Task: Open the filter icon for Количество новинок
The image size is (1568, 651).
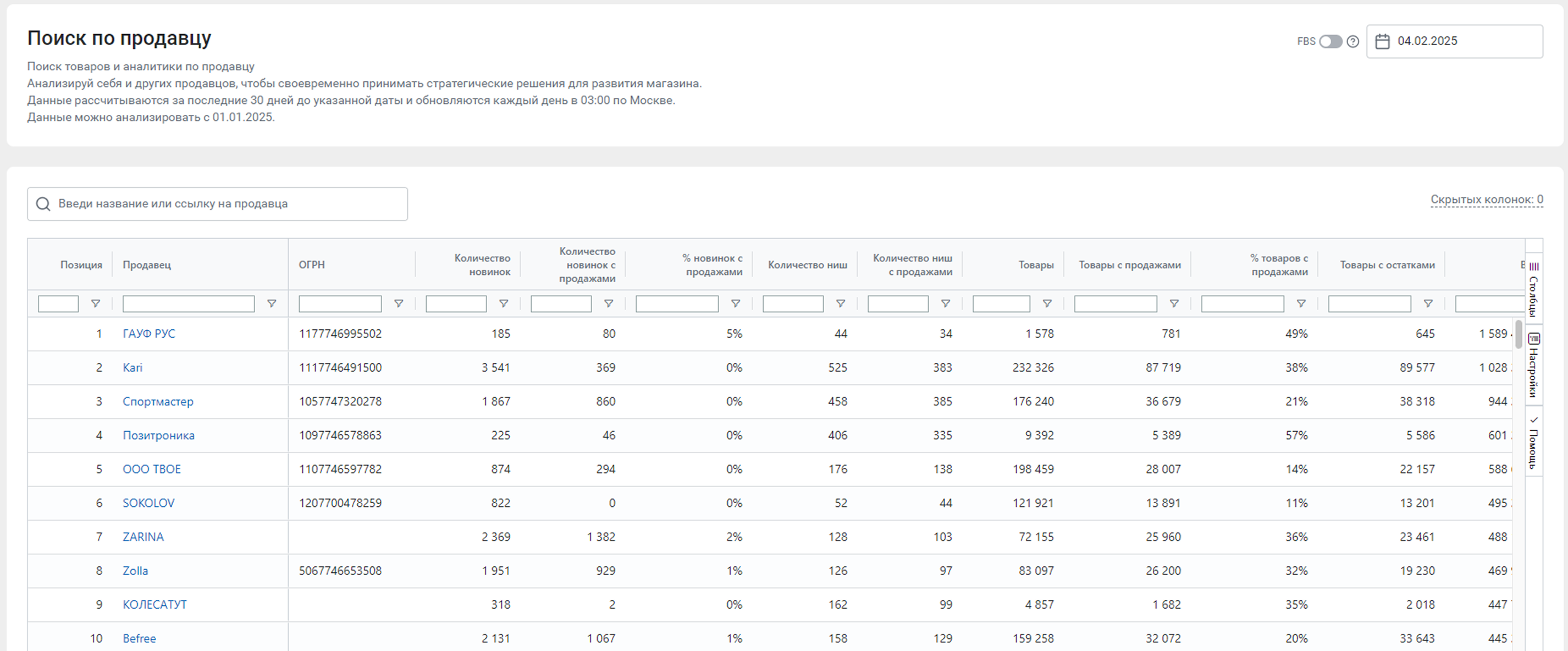Action: (x=503, y=303)
